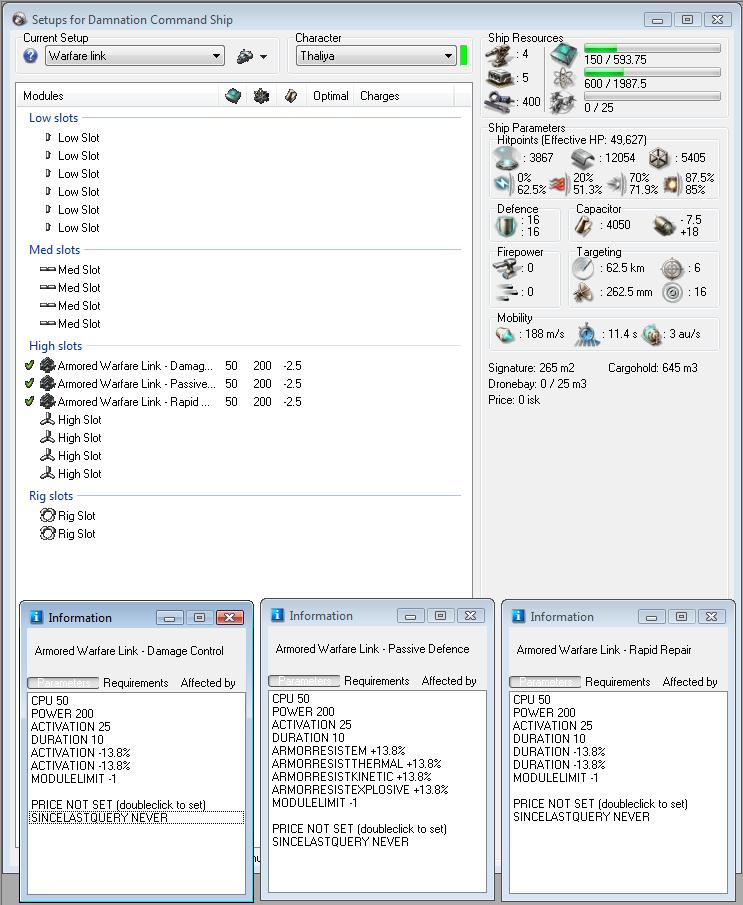Click the kinetic resistance icon
Viewport: 743px width, 905px height.
(x=617, y=184)
